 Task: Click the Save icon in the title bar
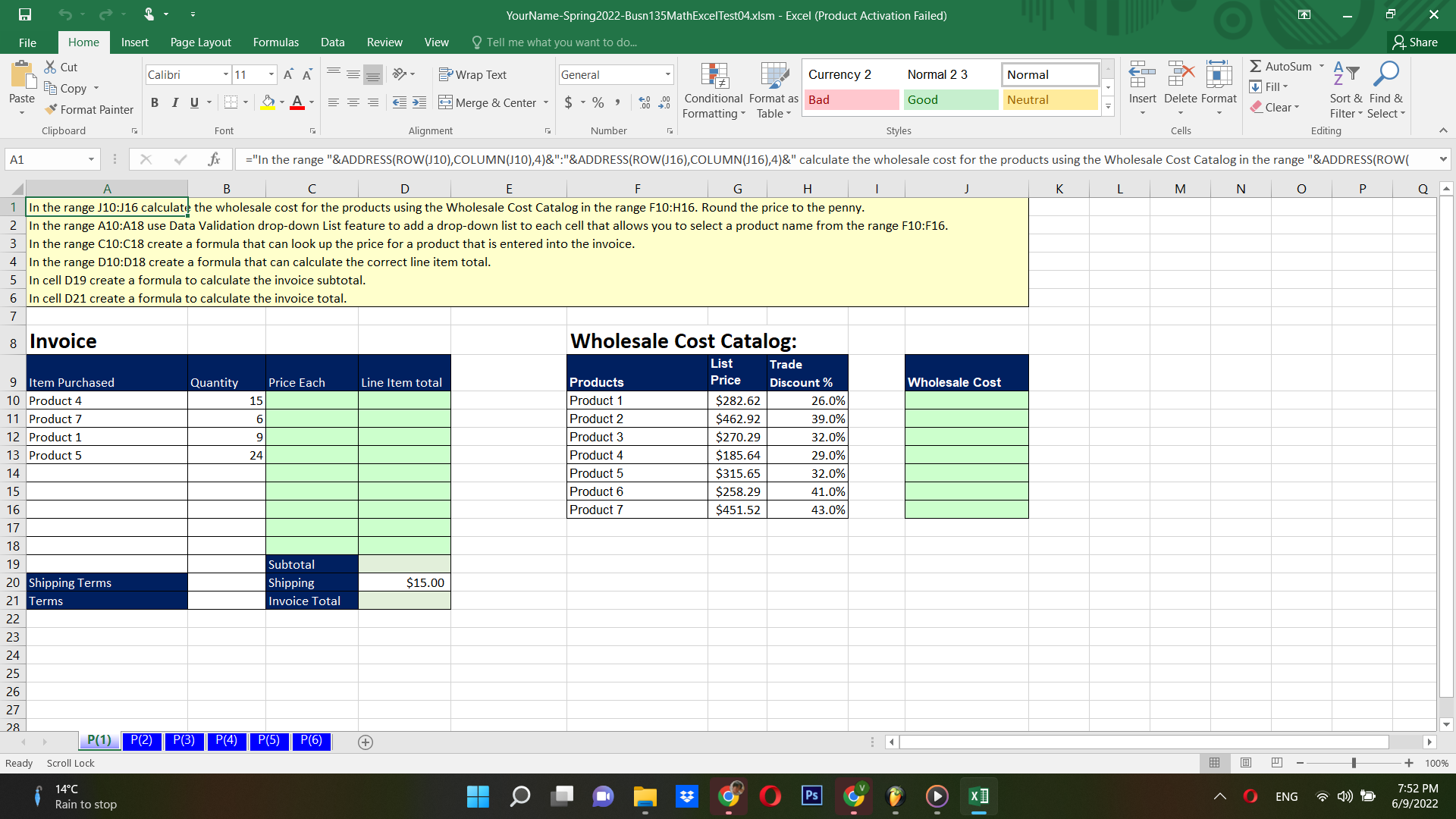25,14
